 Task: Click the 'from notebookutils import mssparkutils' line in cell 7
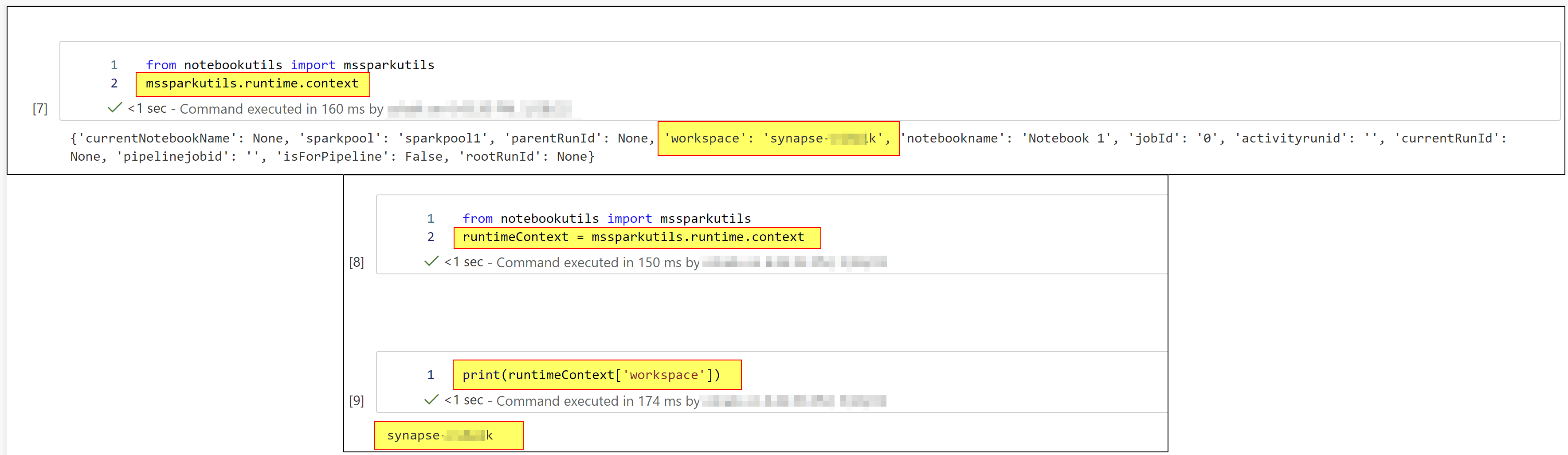(290, 64)
